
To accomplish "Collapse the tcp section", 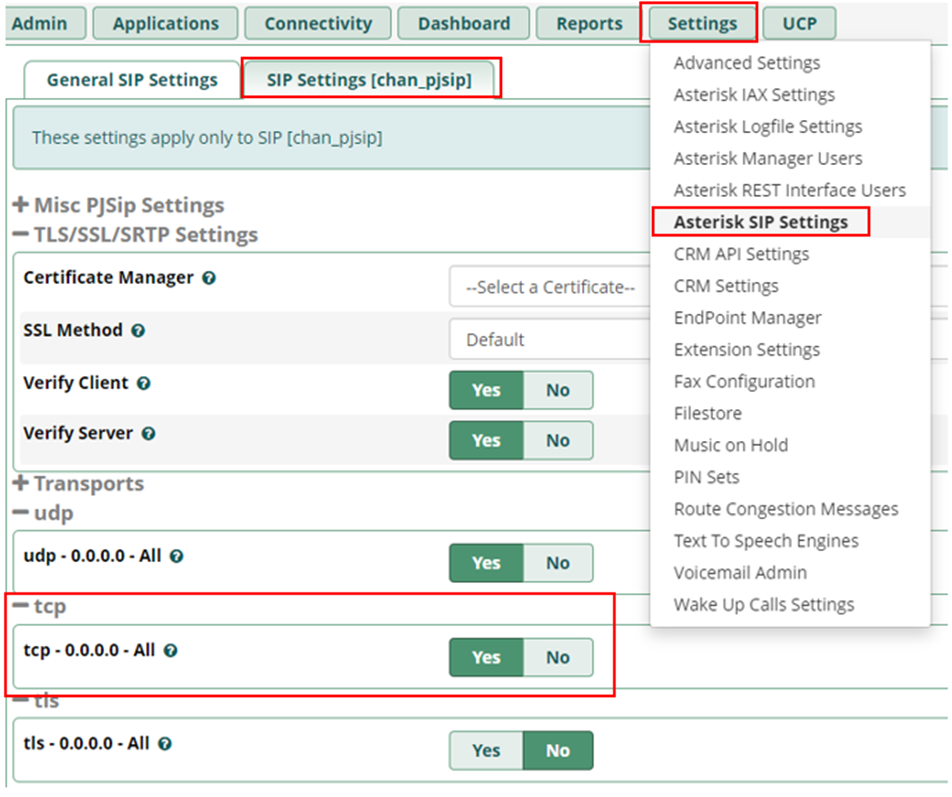I will [x=39, y=606].
